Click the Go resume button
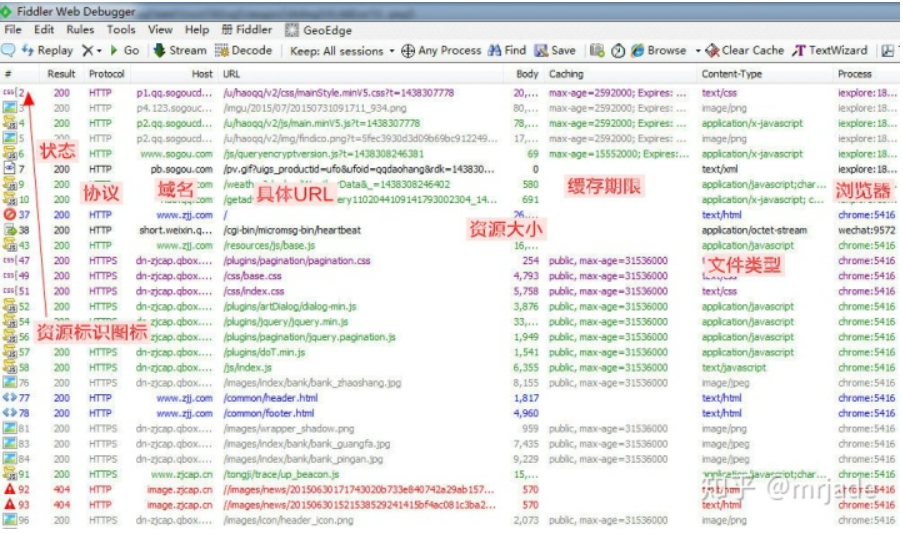 click(124, 51)
